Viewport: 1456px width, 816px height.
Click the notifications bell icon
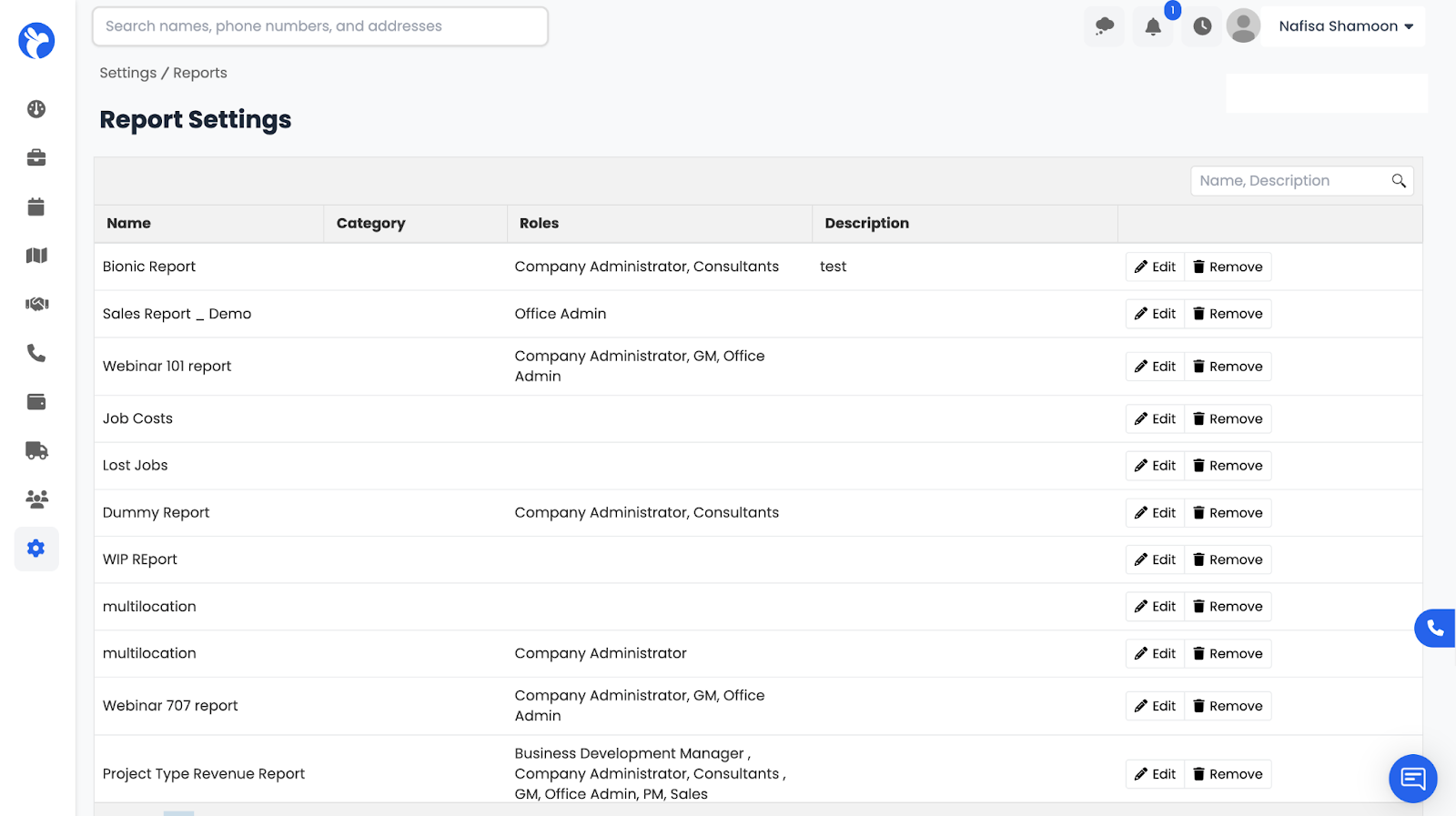pos(1153,26)
